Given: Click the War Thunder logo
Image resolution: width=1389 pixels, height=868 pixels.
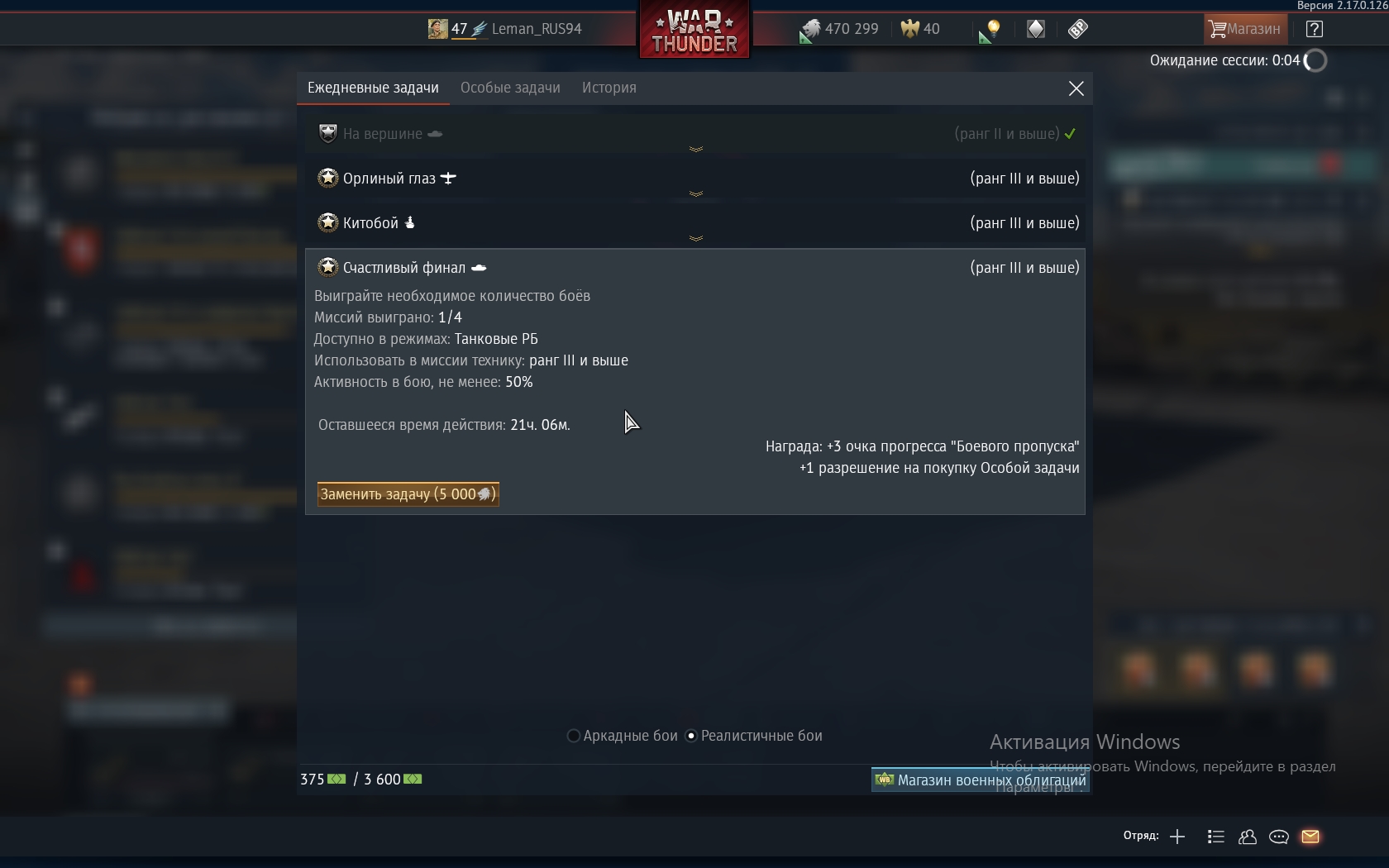Looking at the screenshot, I should tap(694, 31).
